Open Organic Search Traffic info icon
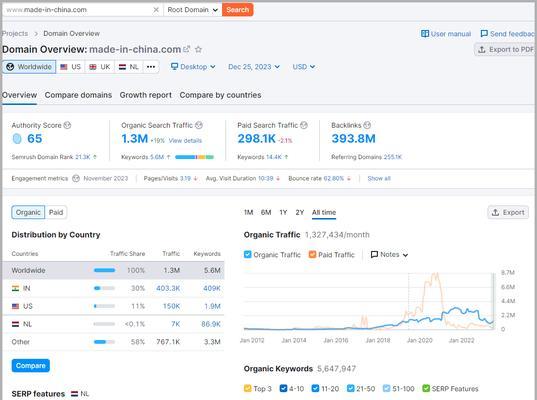This screenshot has width=537, height=400. 199,125
